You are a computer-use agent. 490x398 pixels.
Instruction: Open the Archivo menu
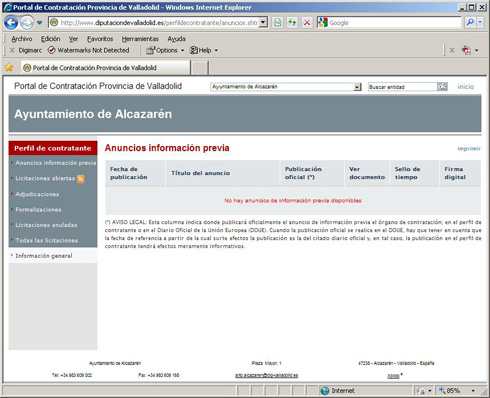click(x=22, y=39)
